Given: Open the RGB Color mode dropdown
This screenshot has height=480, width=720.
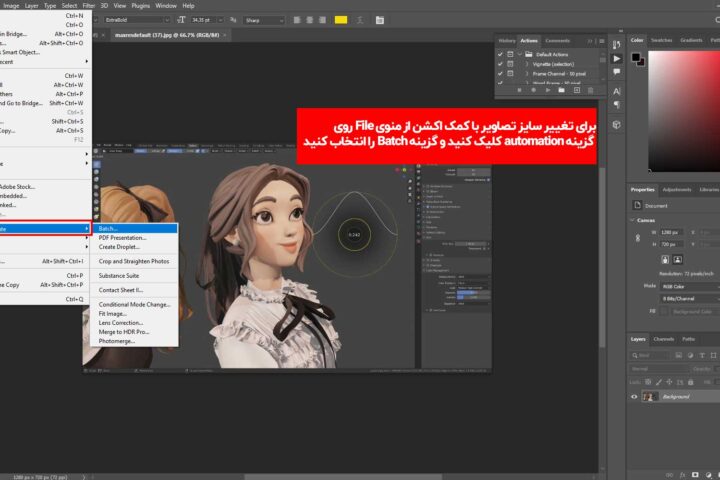Looking at the screenshot, I should 690,287.
